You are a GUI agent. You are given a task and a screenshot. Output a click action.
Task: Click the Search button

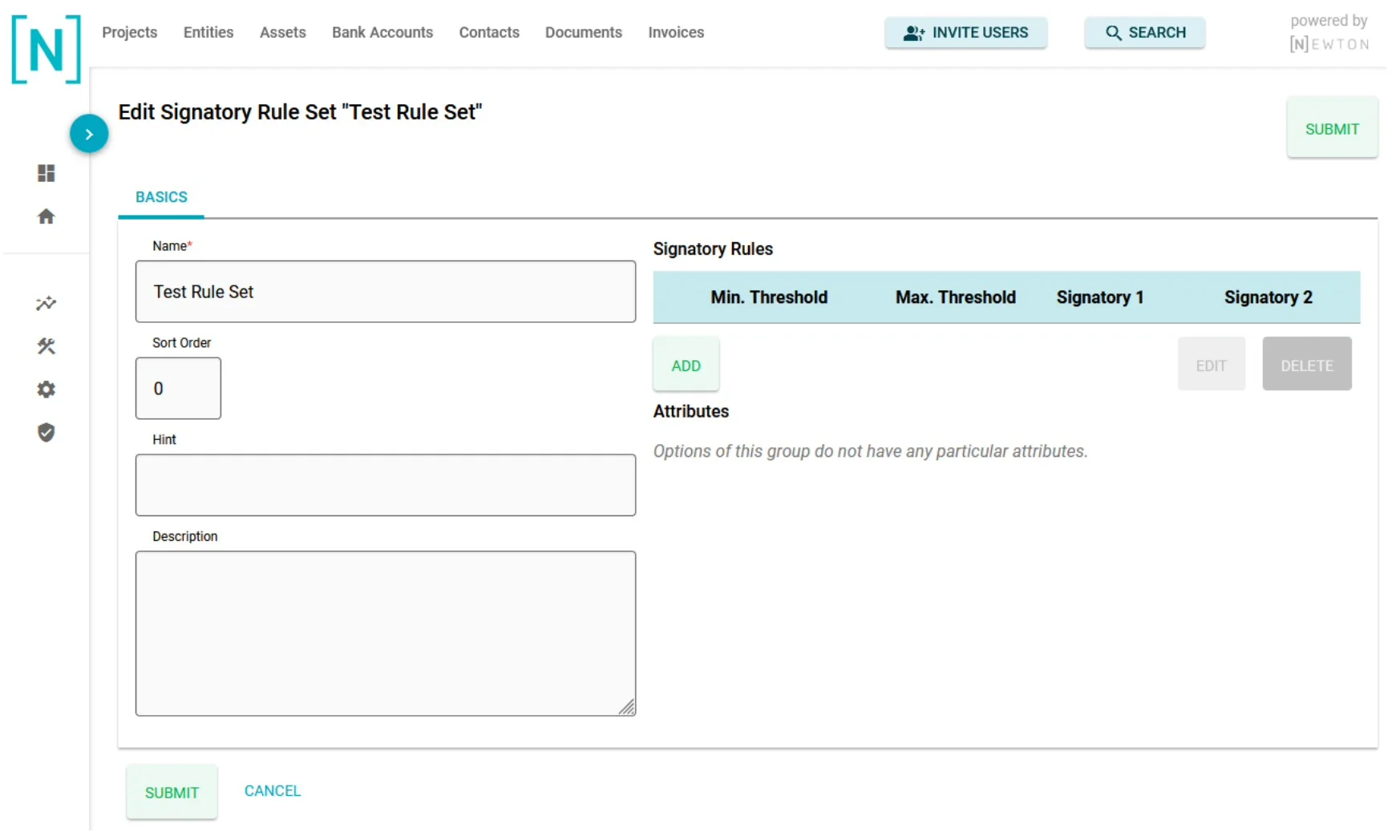(x=1144, y=33)
